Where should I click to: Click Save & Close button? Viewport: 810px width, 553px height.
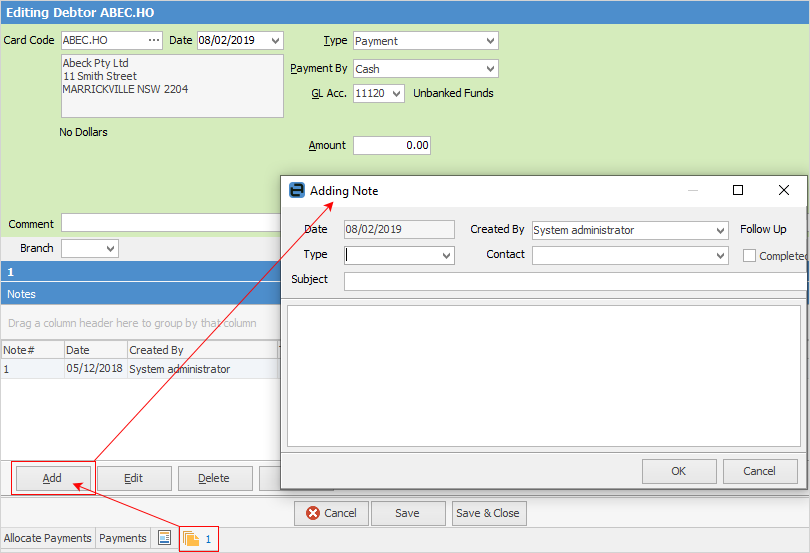489,513
